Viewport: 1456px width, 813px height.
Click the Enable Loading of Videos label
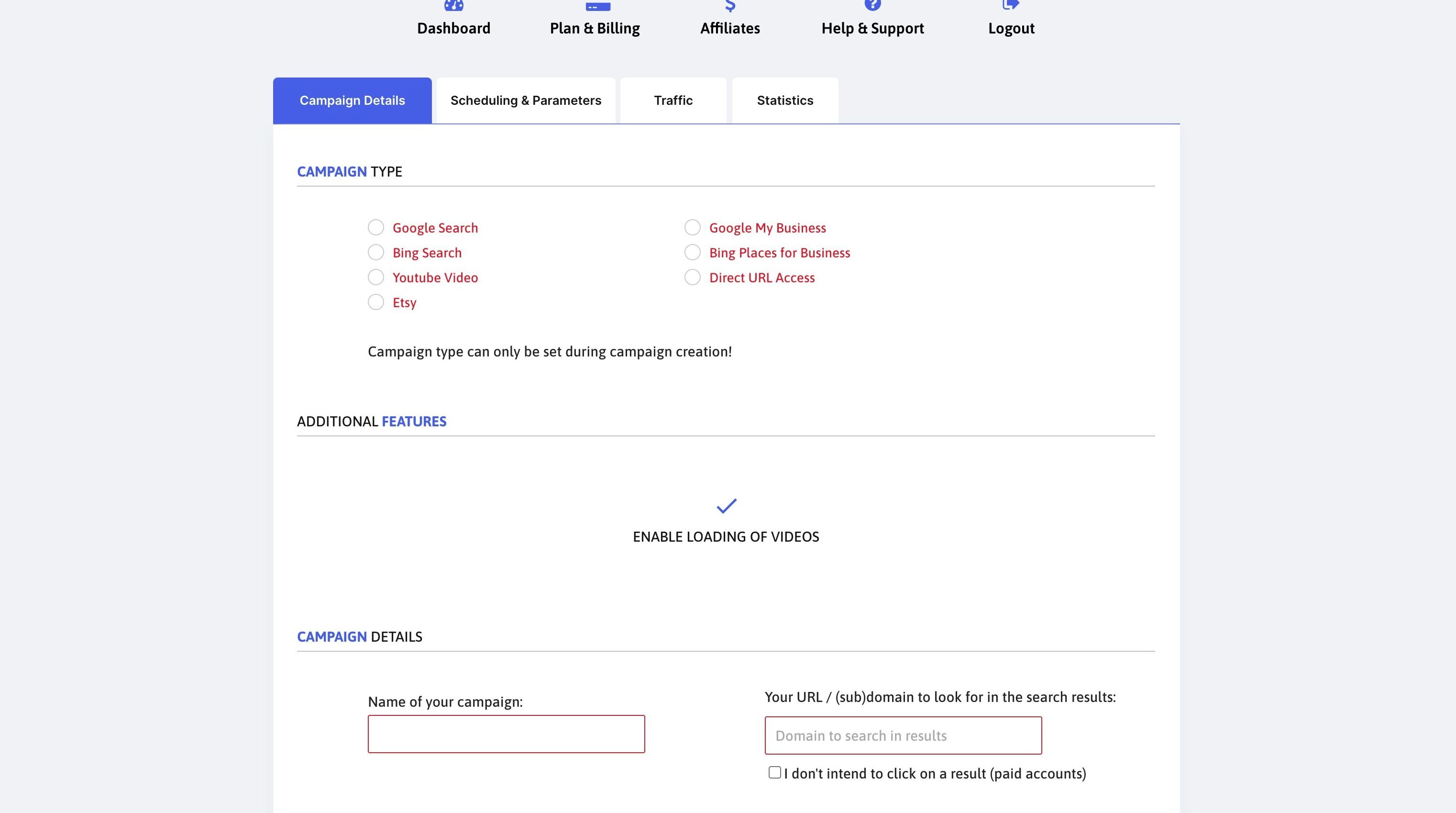pos(726,536)
